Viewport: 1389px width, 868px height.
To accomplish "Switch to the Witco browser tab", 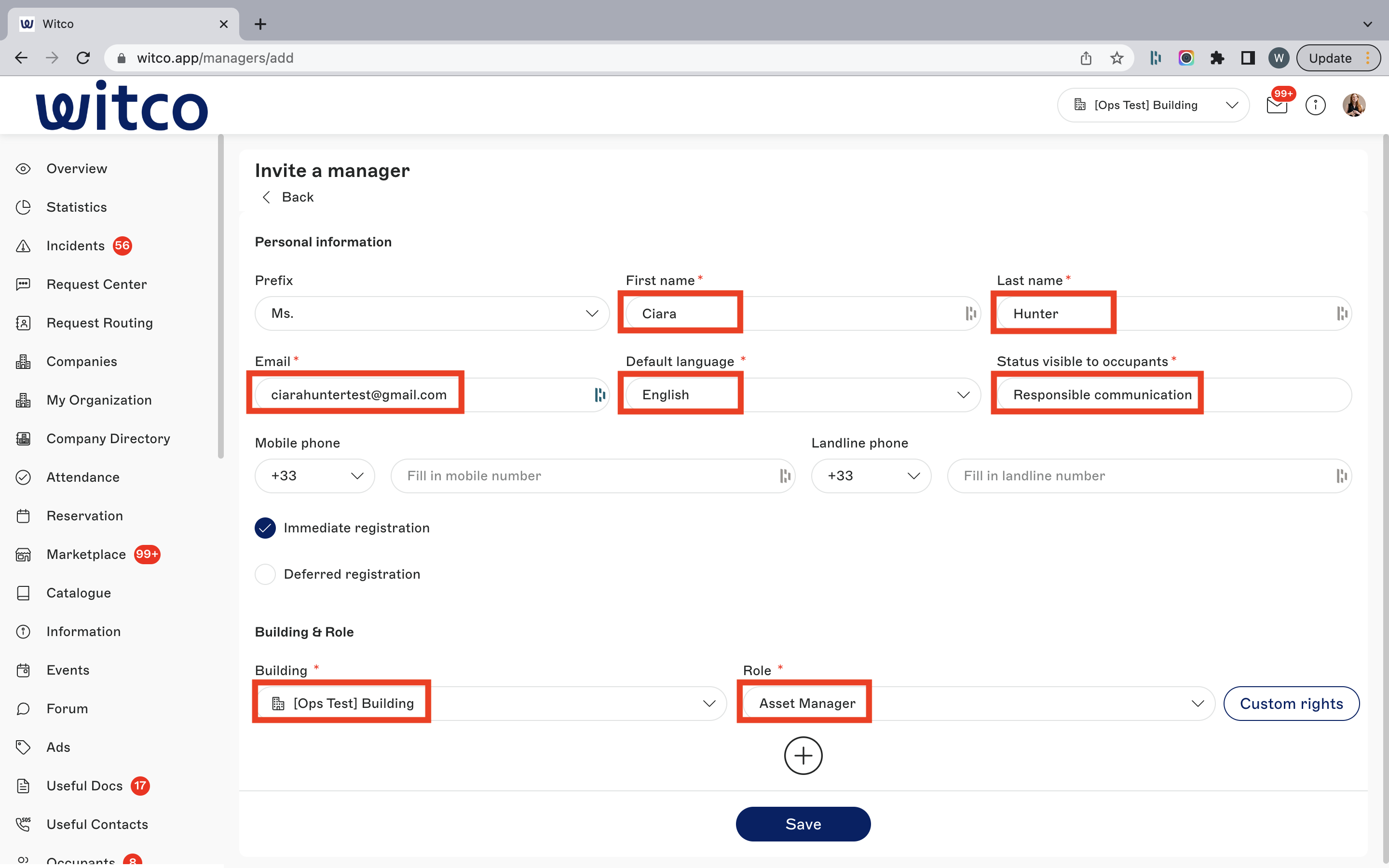I will tap(123, 24).
